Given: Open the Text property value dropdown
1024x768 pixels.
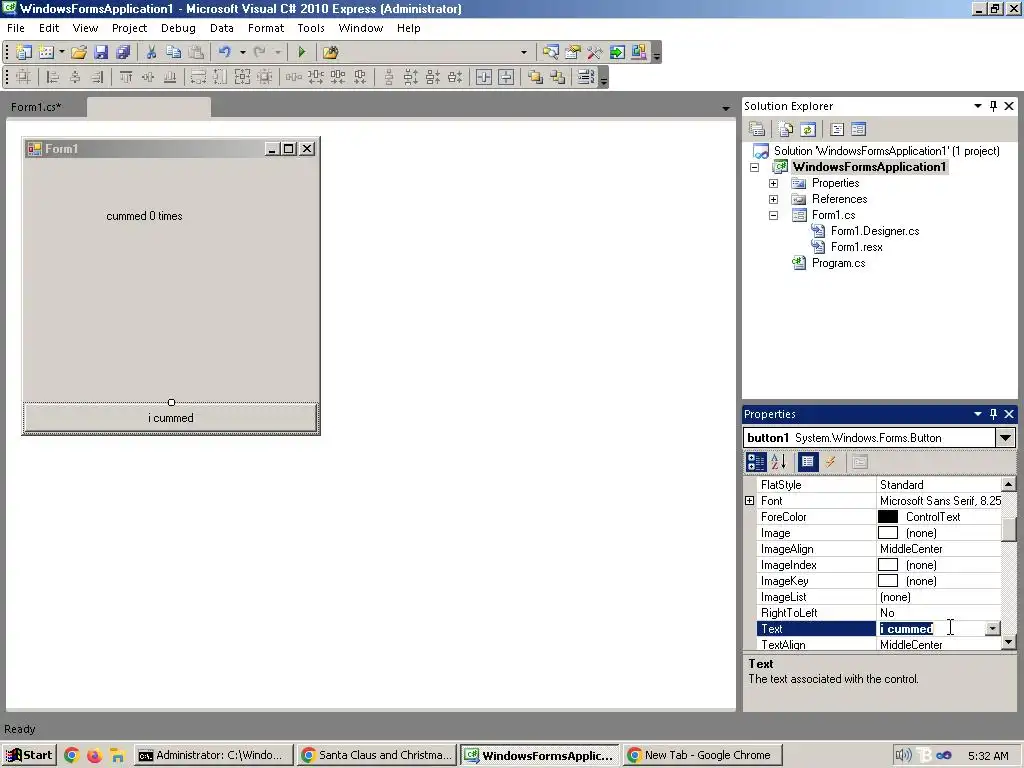Looking at the screenshot, I should [x=993, y=629].
